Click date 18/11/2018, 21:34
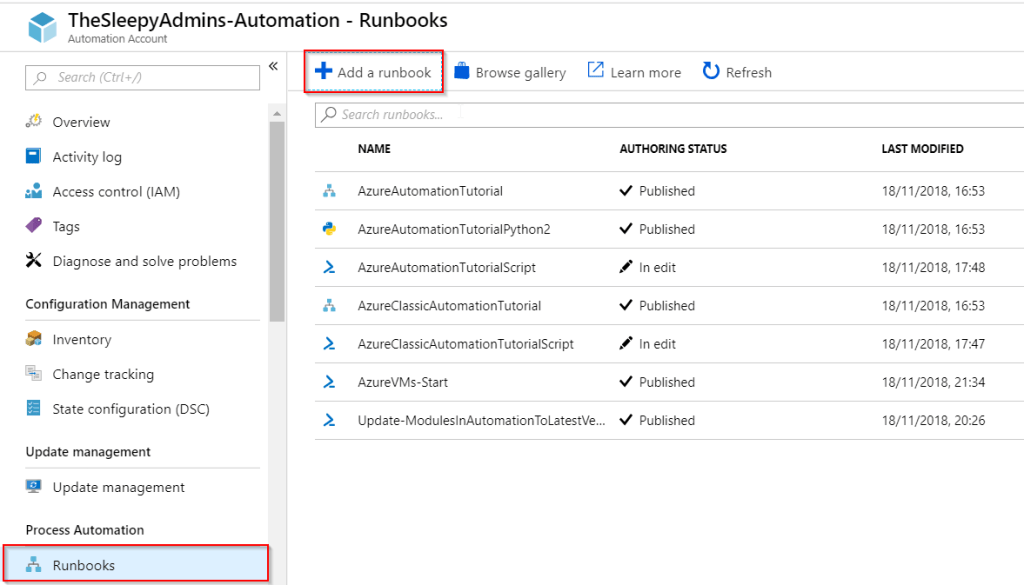The image size is (1024, 585). tap(933, 382)
